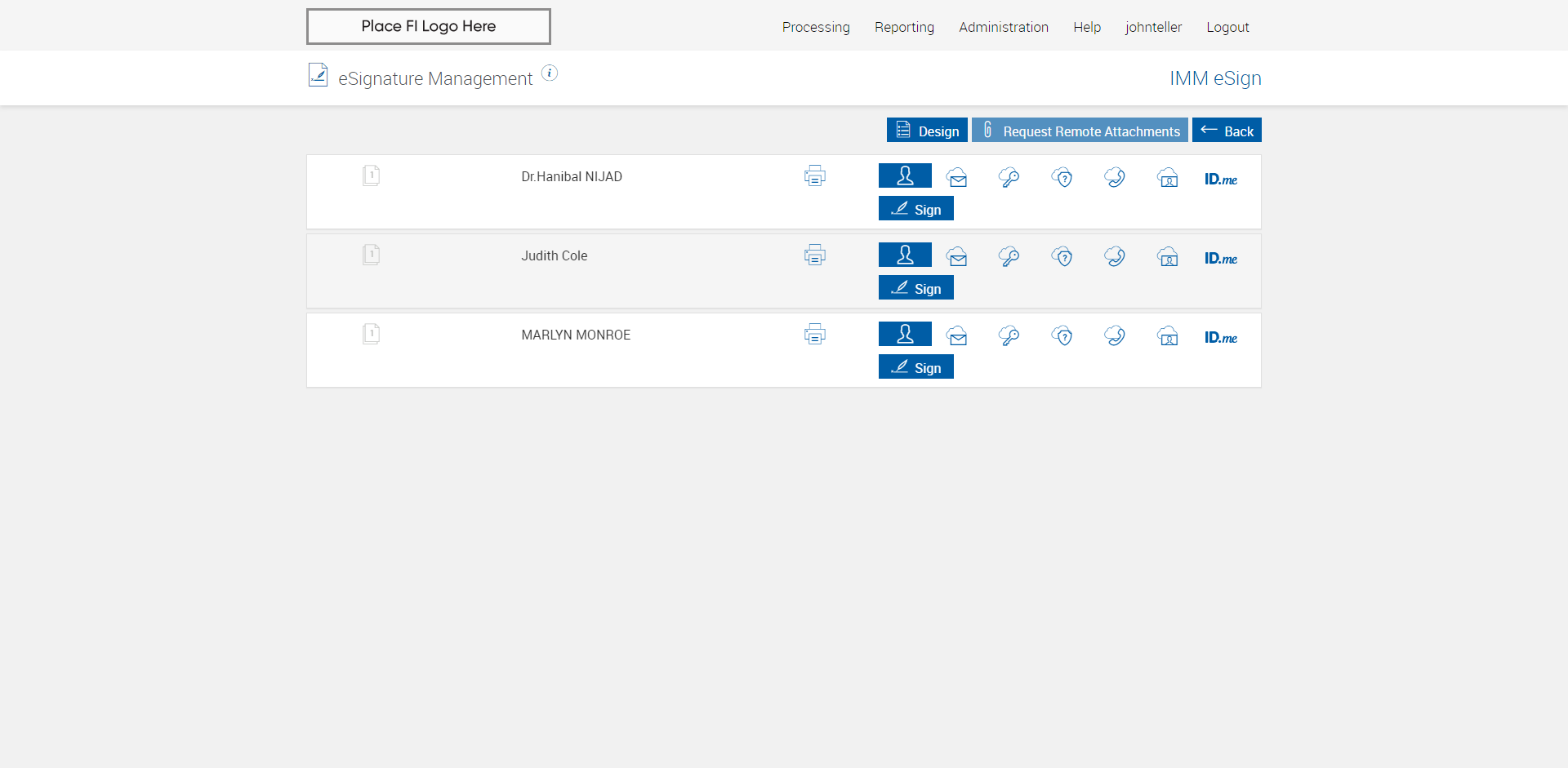The width and height of the screenshot is (1568, 768).
Task: Select in-person signer icon for Dr.Hanibal NIJAD
Action: 905,175
